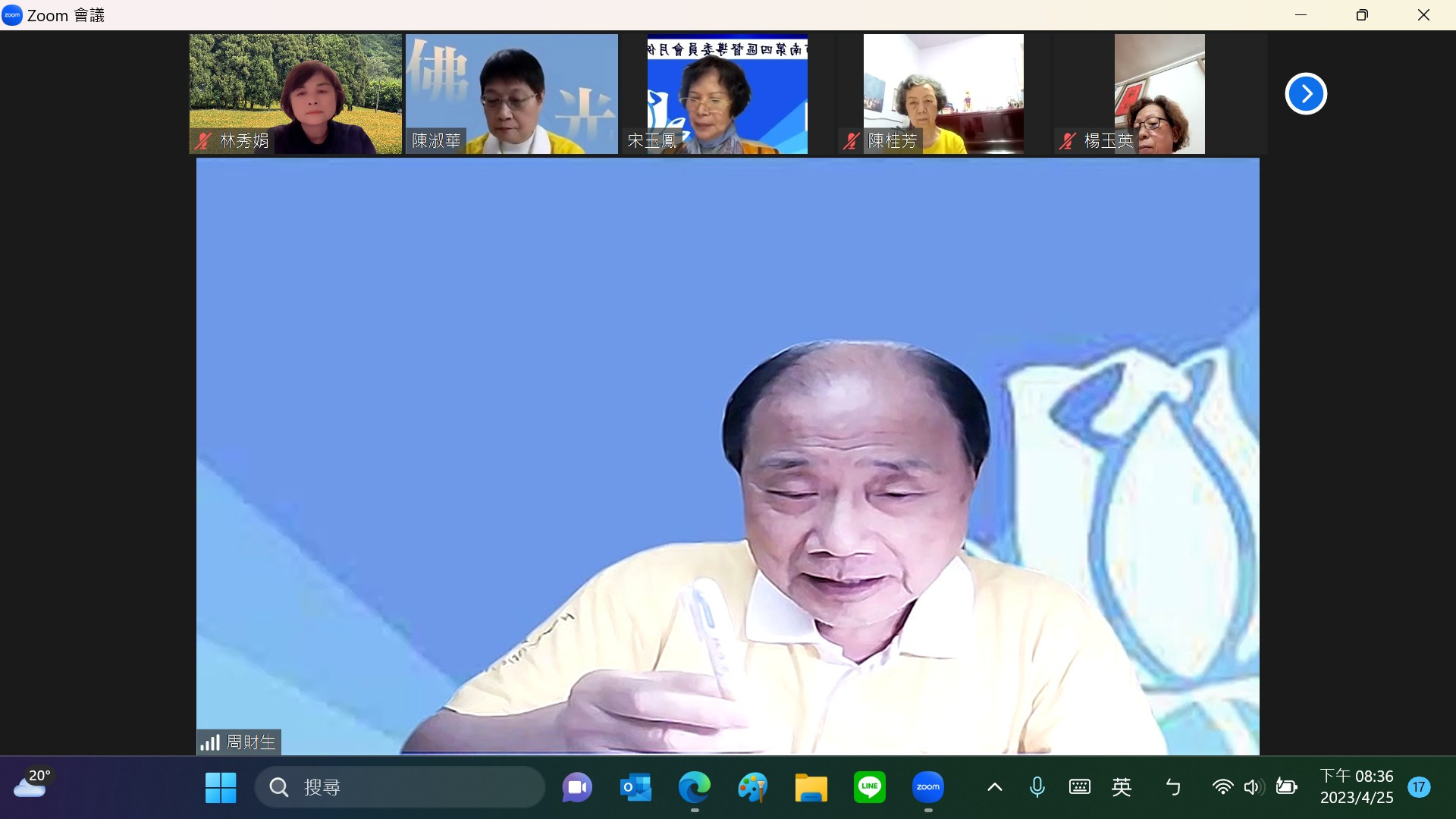Select 宋玉鳳 participant video thumbnail
The image size is (1456, 819).
tap(726, 94)
